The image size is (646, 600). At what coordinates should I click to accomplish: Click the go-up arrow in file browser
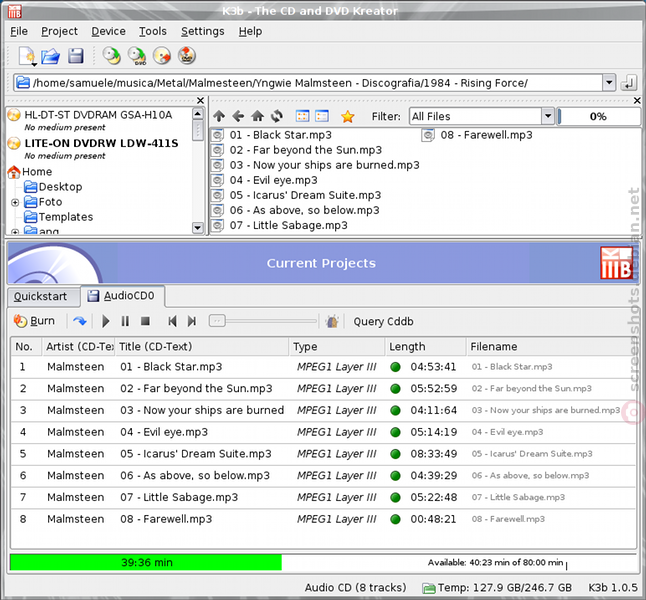(x=219, y=116)
